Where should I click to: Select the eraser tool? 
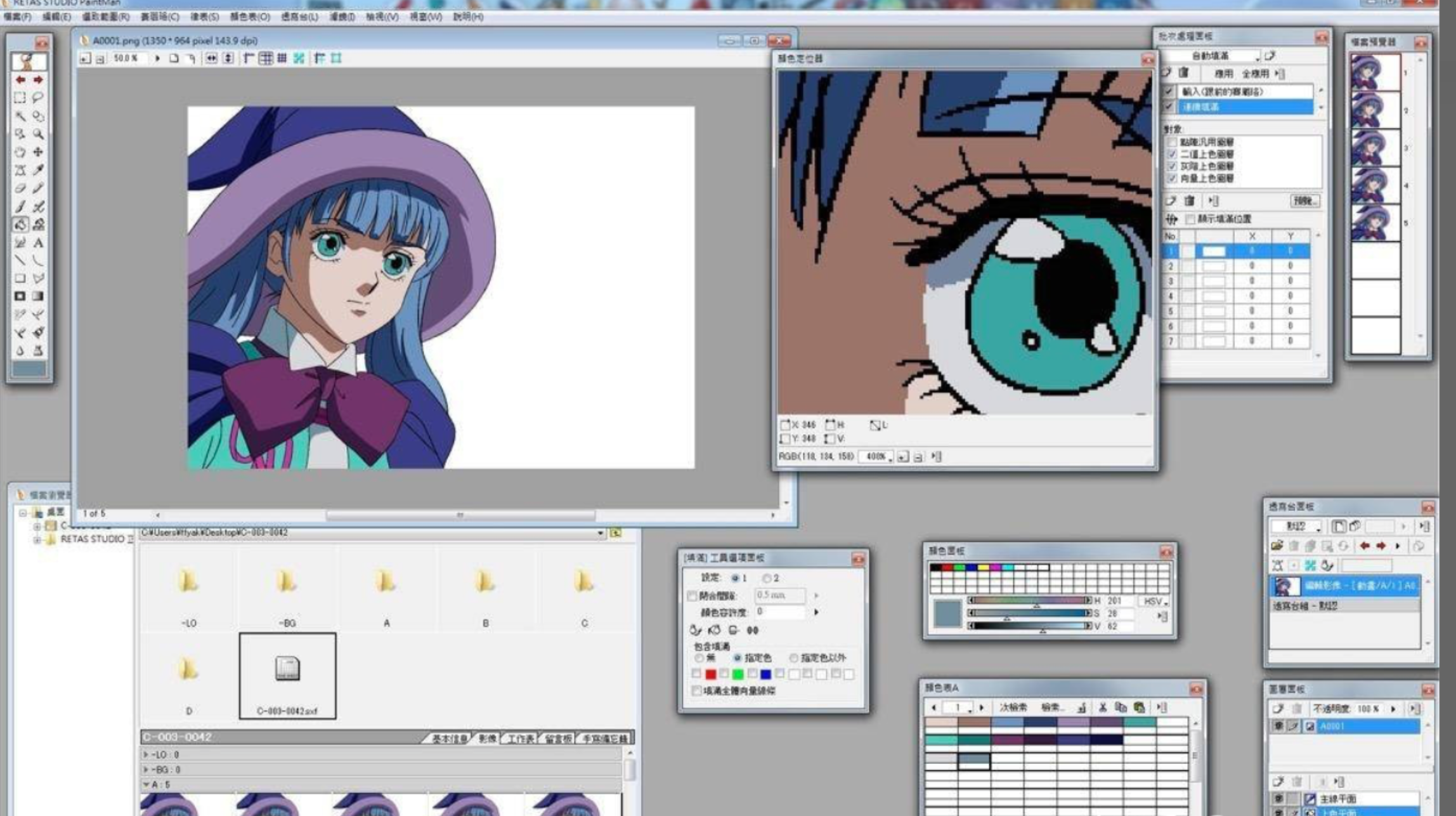[x=20, y=188]
